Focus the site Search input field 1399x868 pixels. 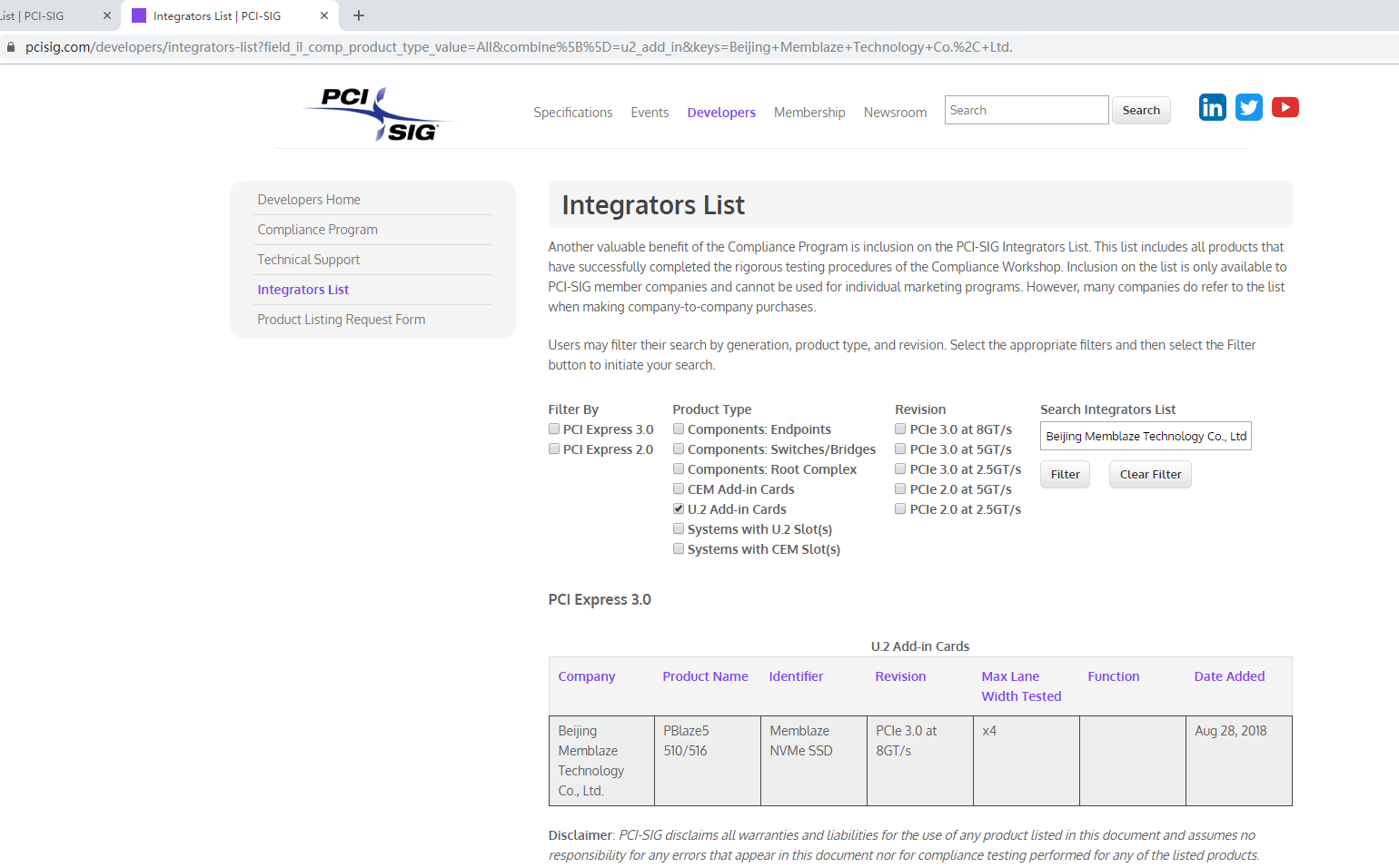1027,110
